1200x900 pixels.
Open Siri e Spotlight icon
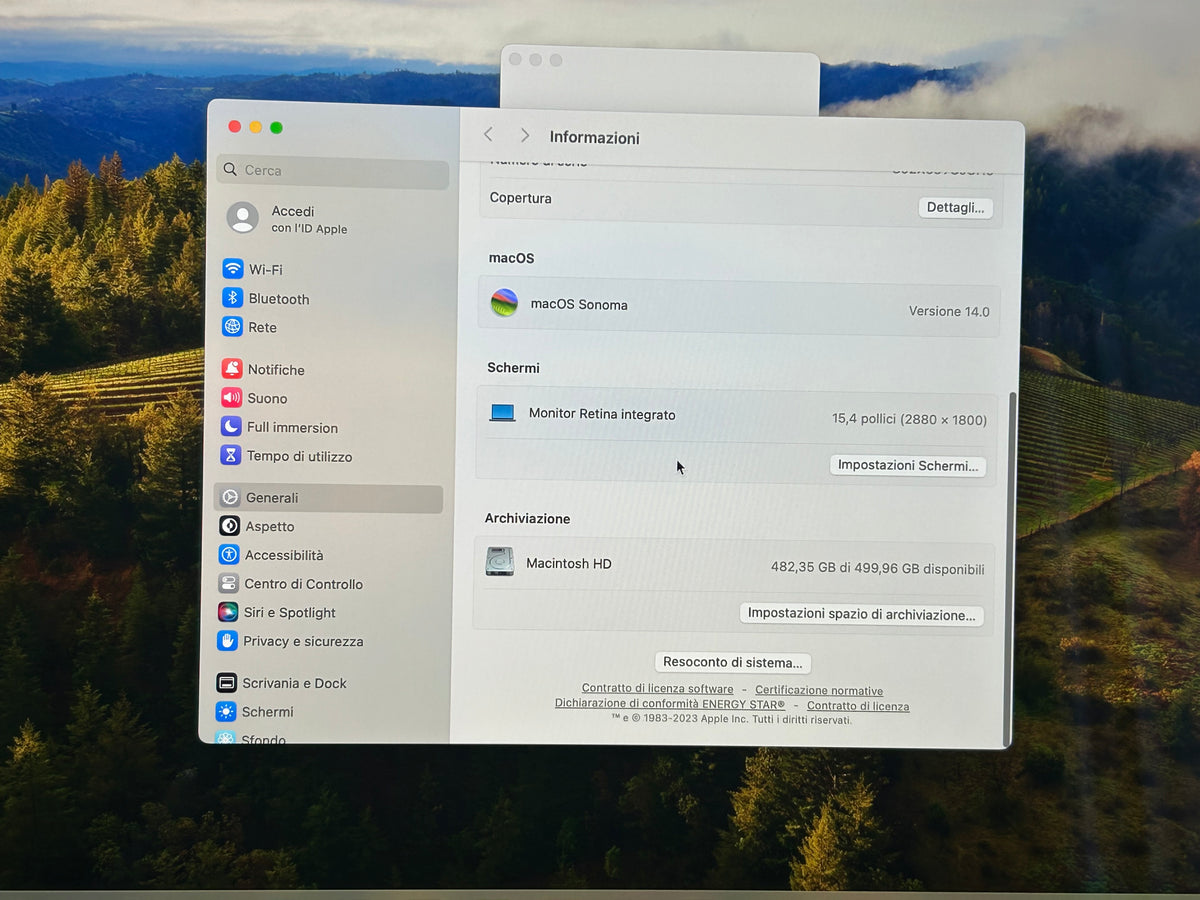point(228,612)
